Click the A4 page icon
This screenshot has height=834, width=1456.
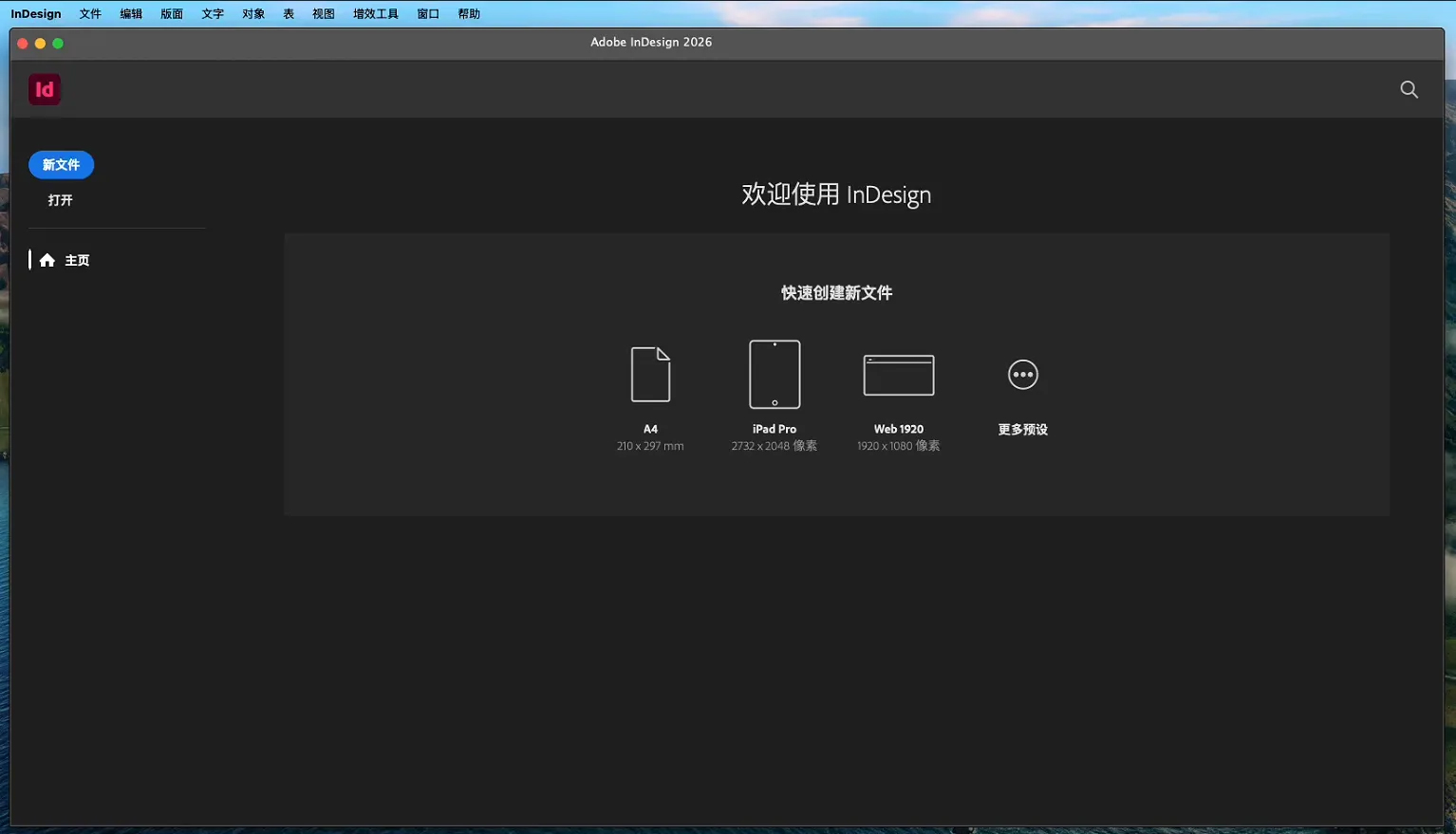[x=650, y=373]
